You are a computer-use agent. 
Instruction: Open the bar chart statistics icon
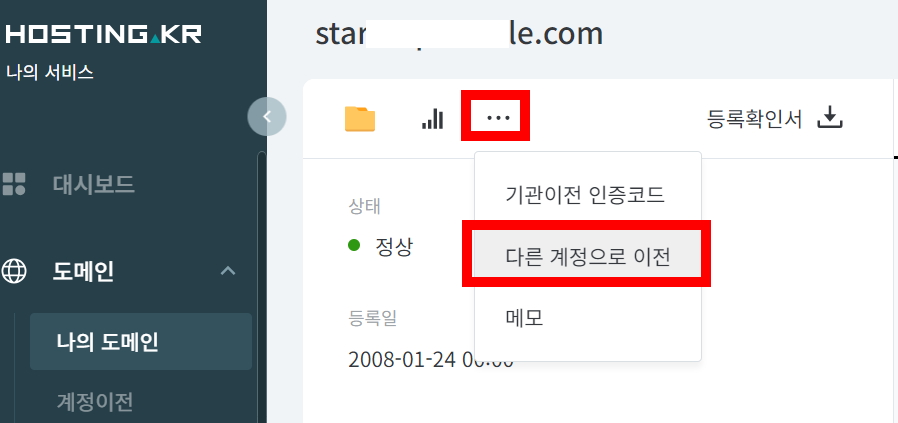pos(432,119)
